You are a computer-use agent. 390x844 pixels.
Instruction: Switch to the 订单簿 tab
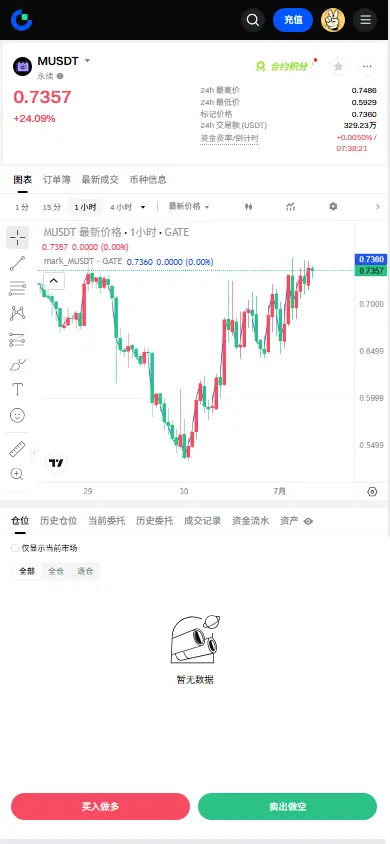pos(56,180)
